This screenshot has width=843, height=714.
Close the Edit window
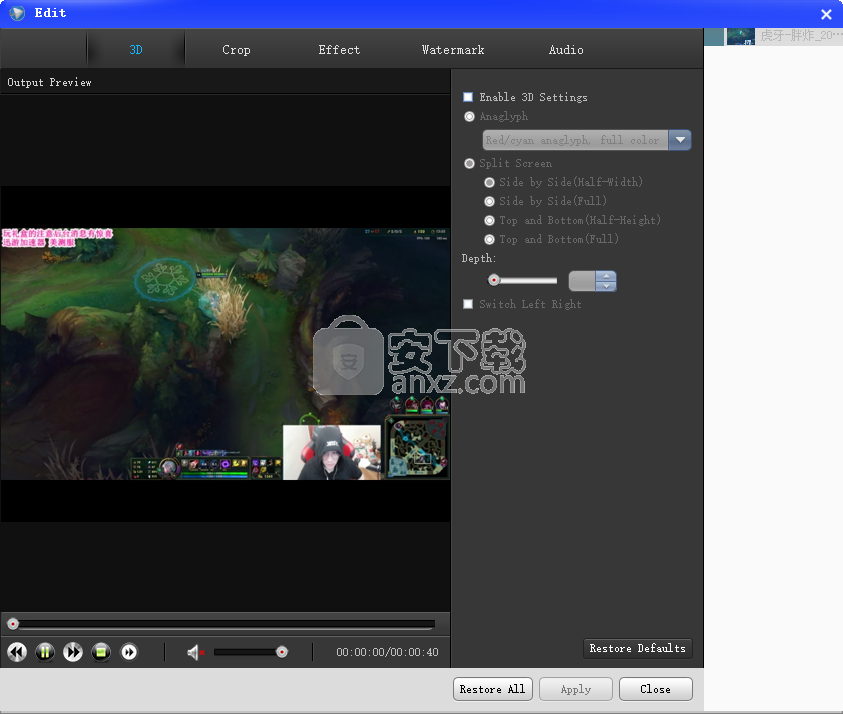point(826,14)
